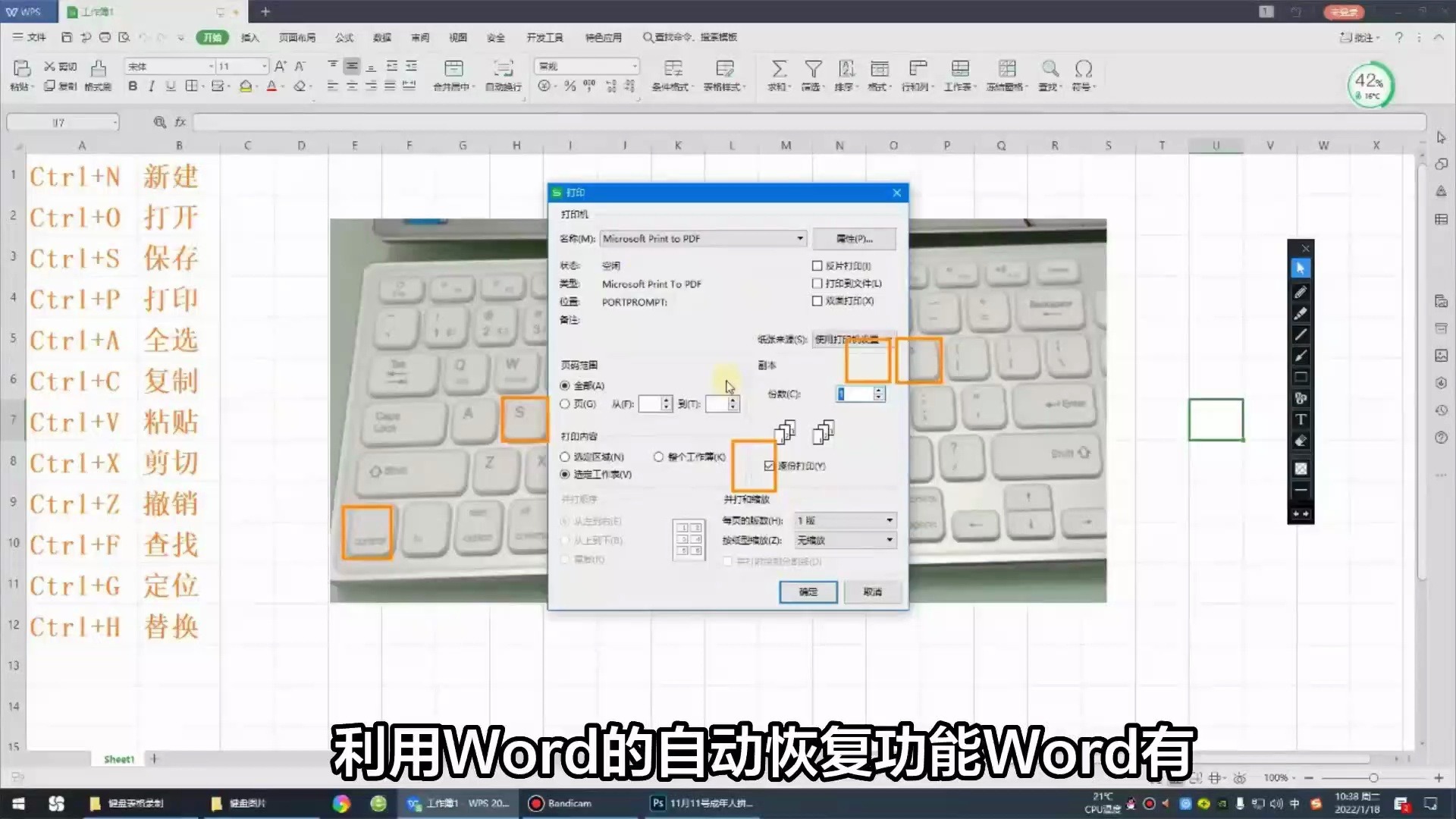Open the 页面布局 menu tab
Viewport: 1456px width, 819px height.
pos(297,37)
